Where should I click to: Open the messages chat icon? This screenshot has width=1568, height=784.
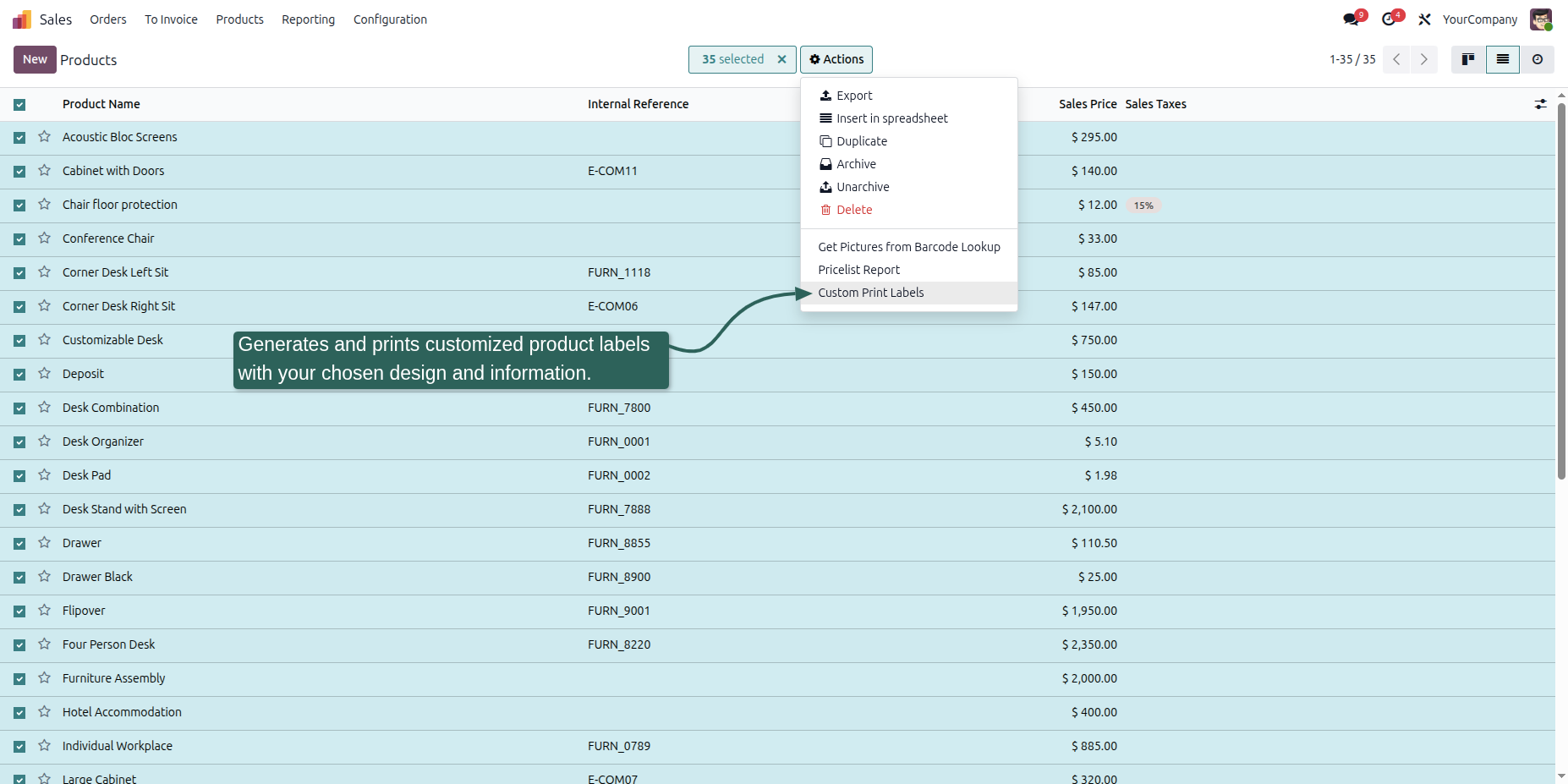coord(1351,19)
